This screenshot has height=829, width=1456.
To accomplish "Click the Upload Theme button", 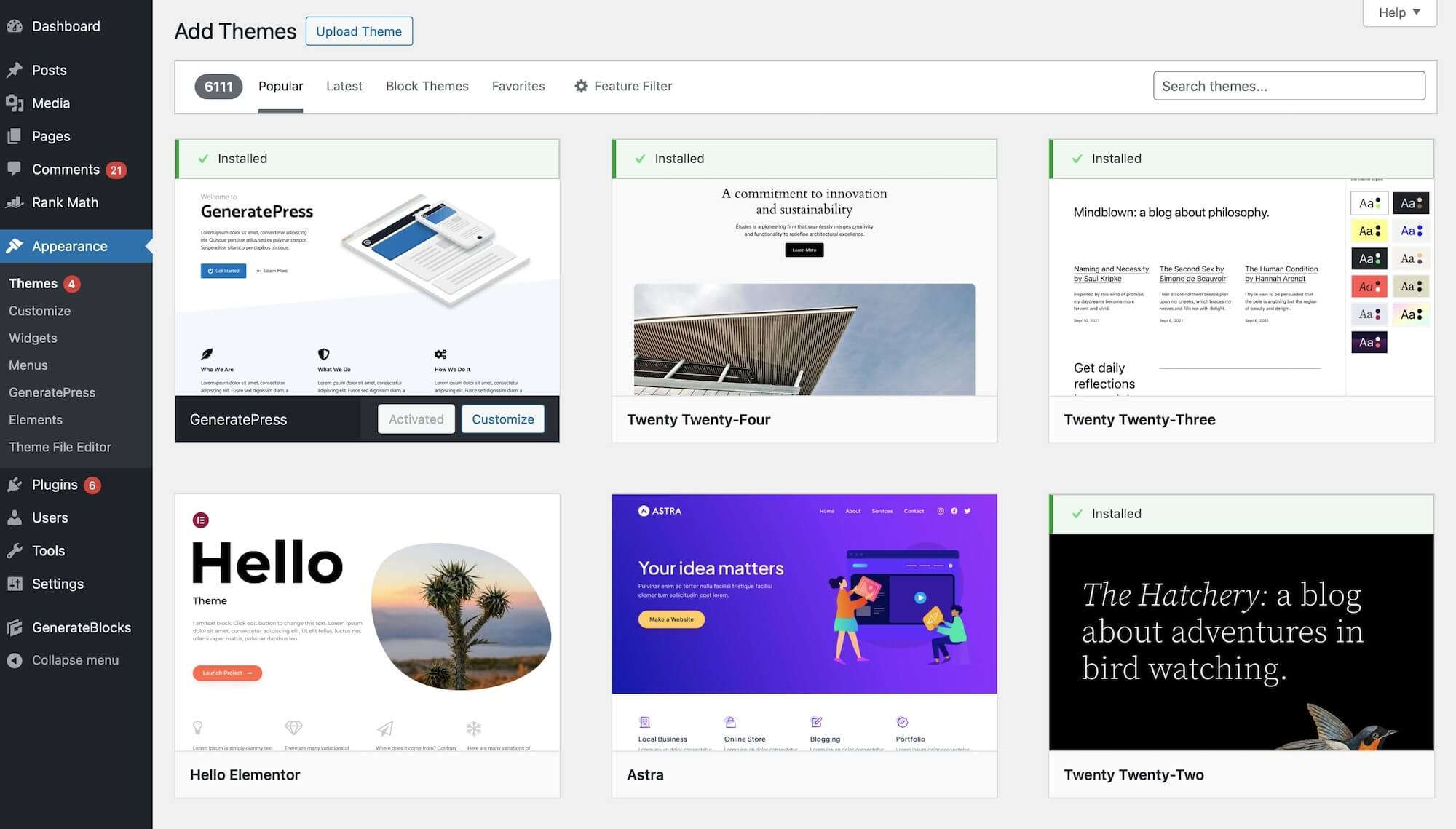I will [x=359, y=31].
